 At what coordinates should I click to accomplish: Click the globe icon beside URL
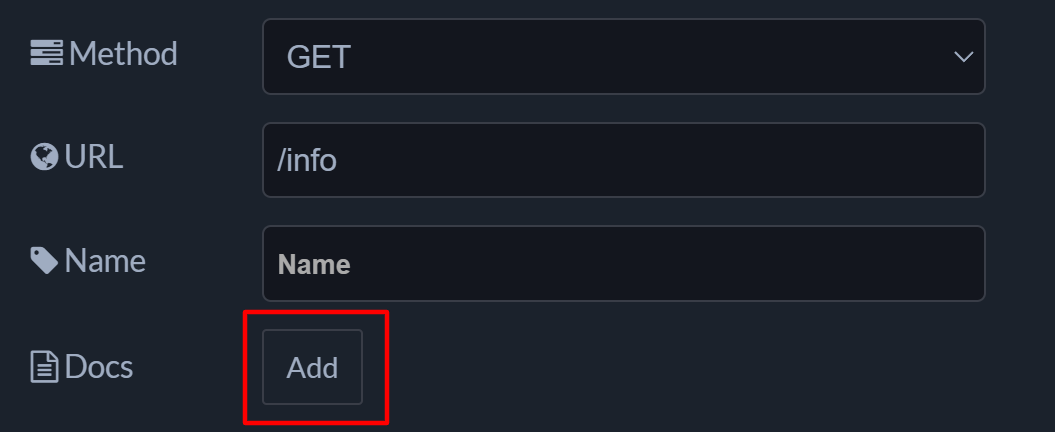pyautogui.click(x=44, y=157)
